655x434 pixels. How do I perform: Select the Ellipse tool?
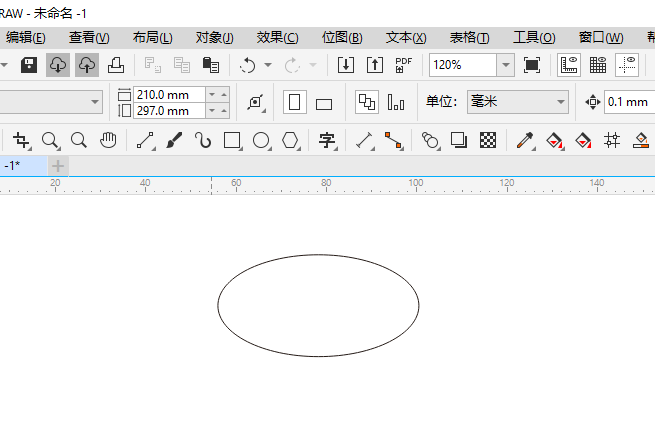point(262,140)
